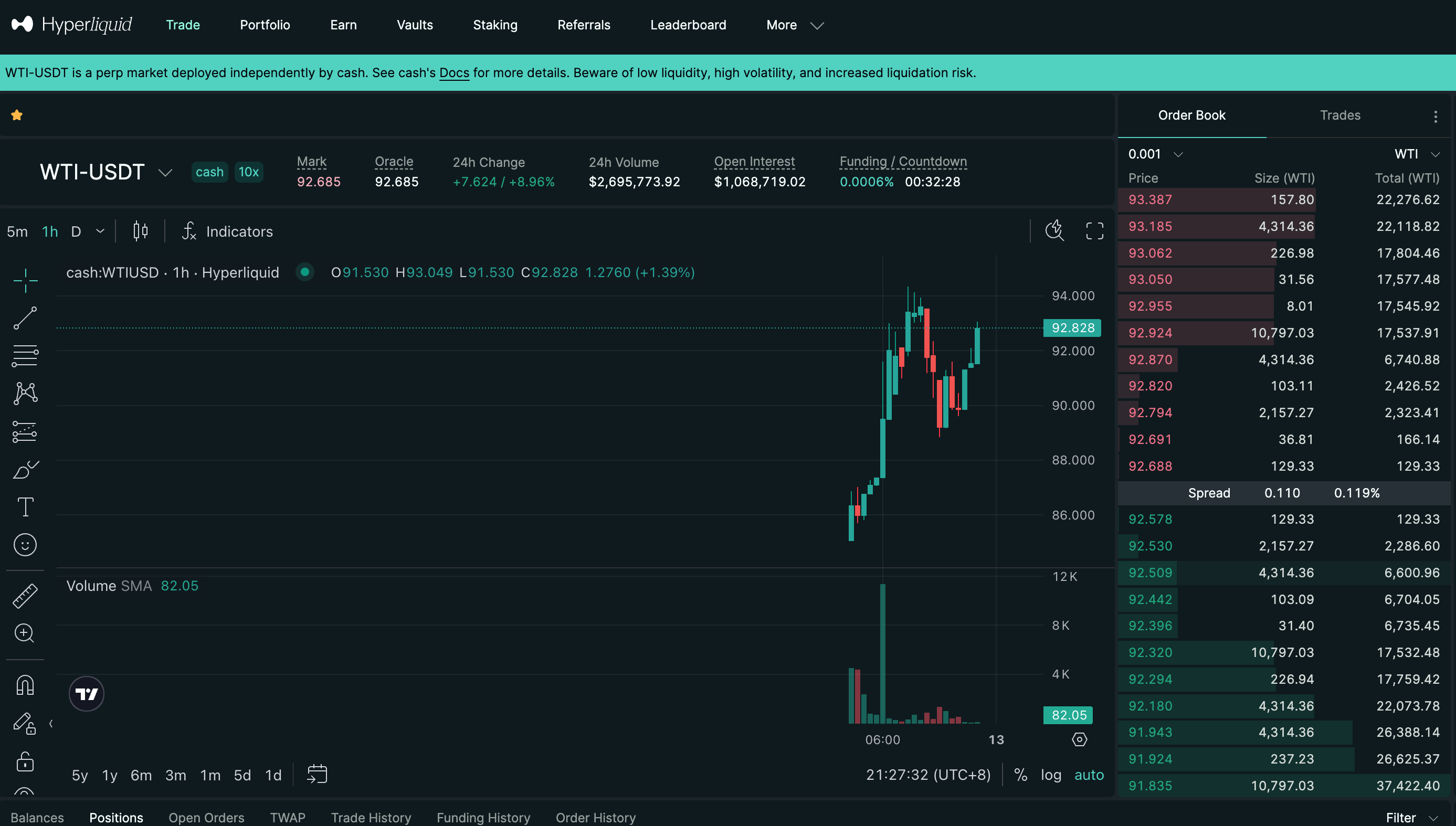Select the text annotation tool
This screenshot has width=1456, height=826.
25,506
